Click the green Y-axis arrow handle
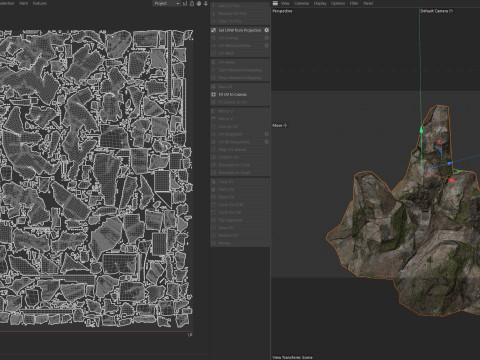480x360 pixels. point(421,130)
